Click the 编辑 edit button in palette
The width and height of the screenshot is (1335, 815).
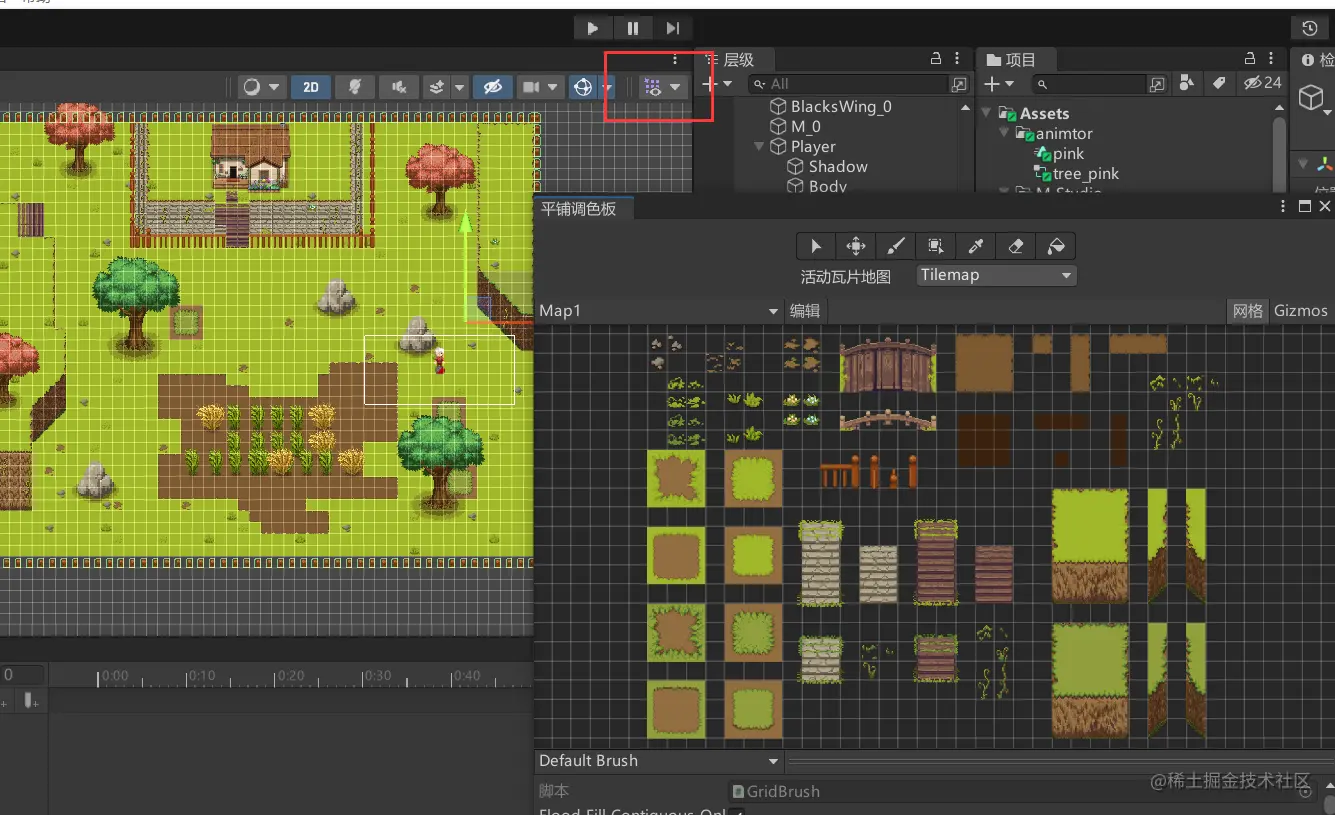[805, 311]
